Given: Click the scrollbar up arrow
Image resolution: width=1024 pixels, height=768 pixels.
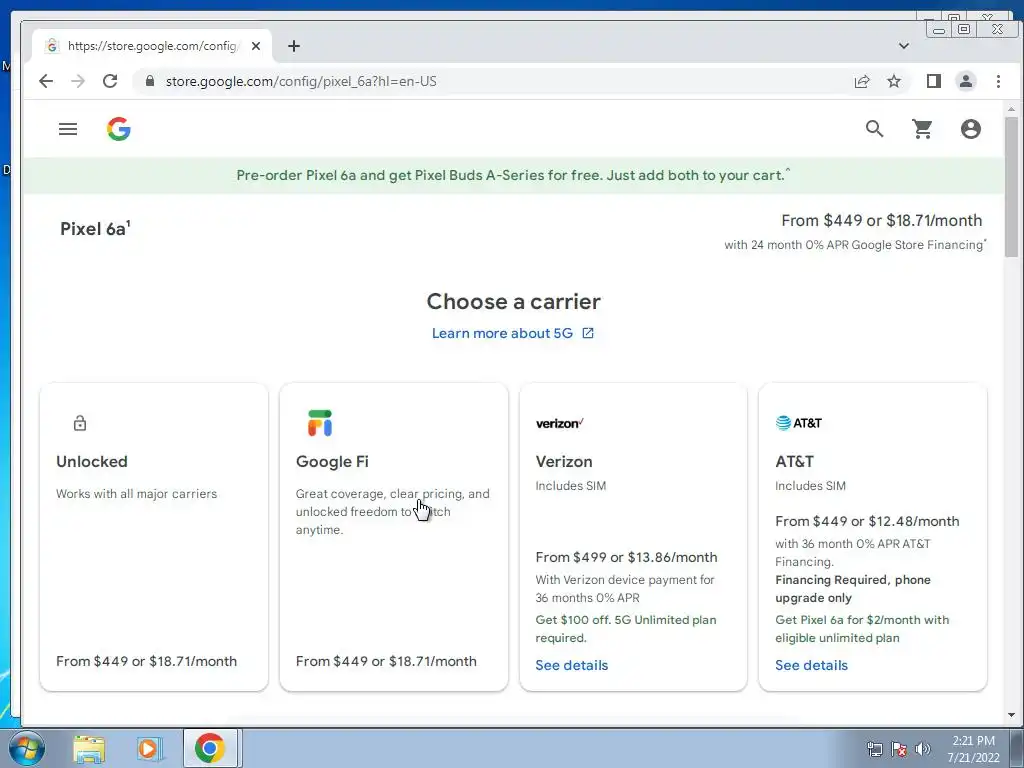Looking at the screenshot, I should [1011, 109].
